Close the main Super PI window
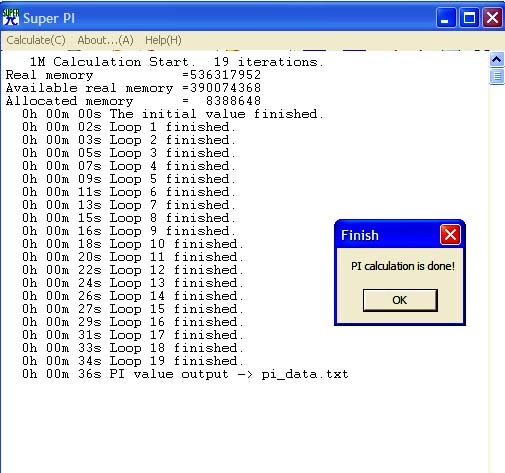505x473 pixels. (492, 18)
